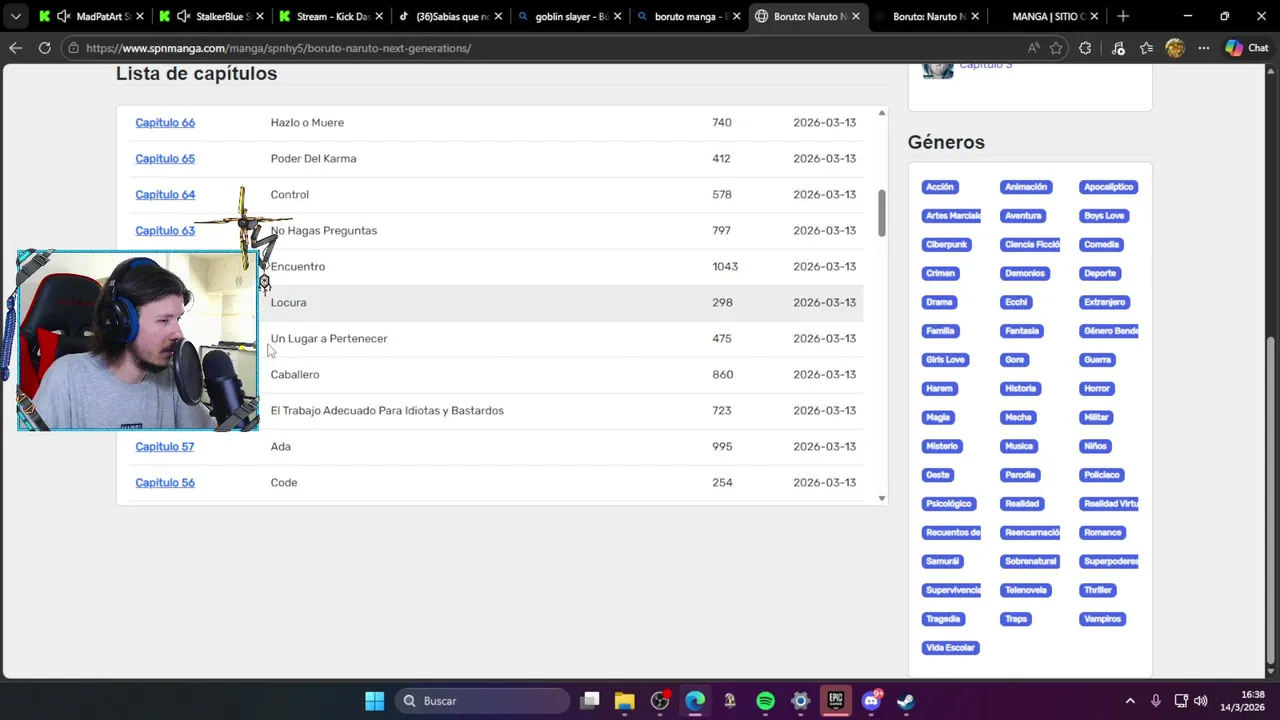Open Steam from the taskbar
Image resolution: width=1280 pixels, height=720 pixels.
[x=905, y=701]
